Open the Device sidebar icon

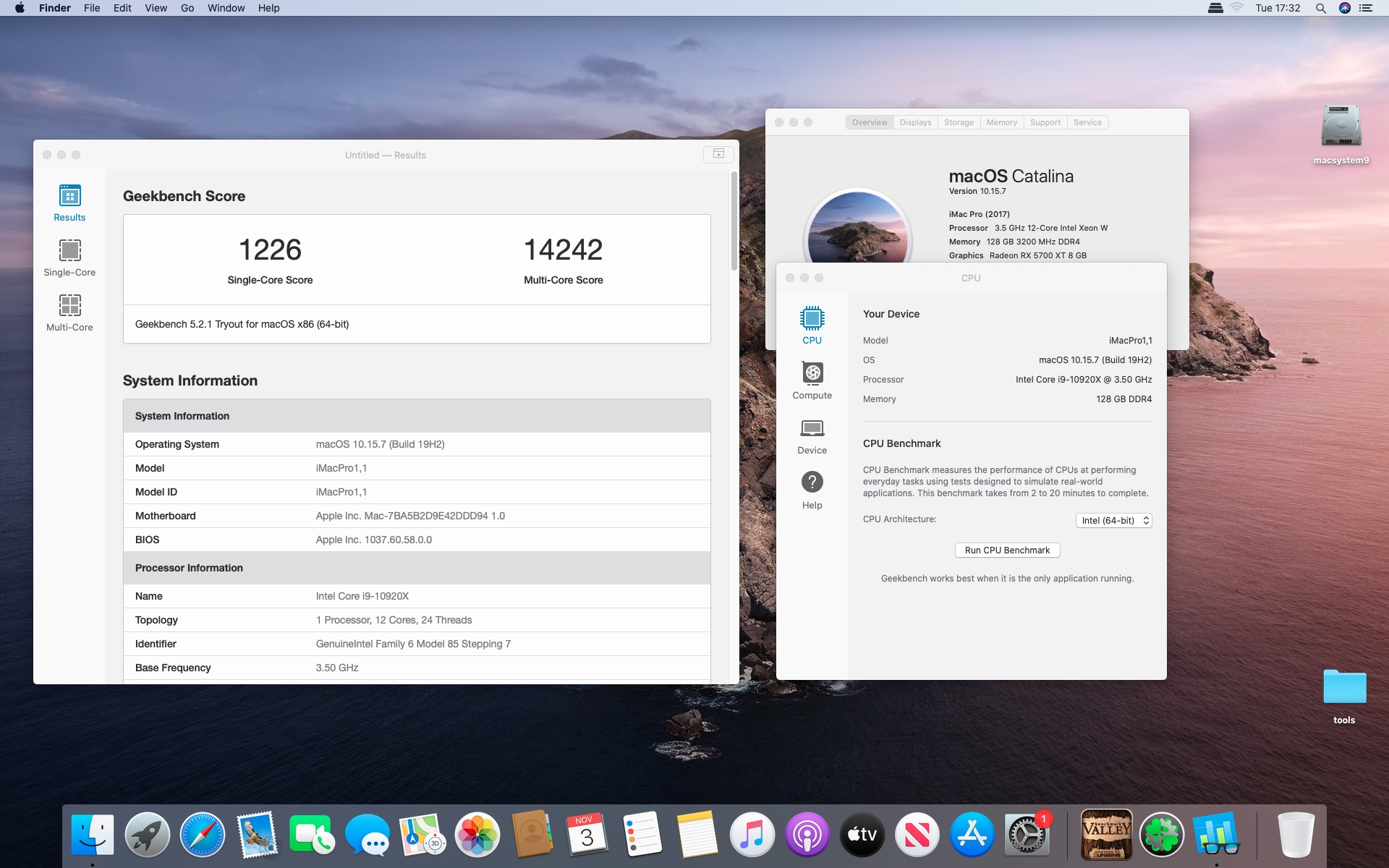[x=812, y=435]
